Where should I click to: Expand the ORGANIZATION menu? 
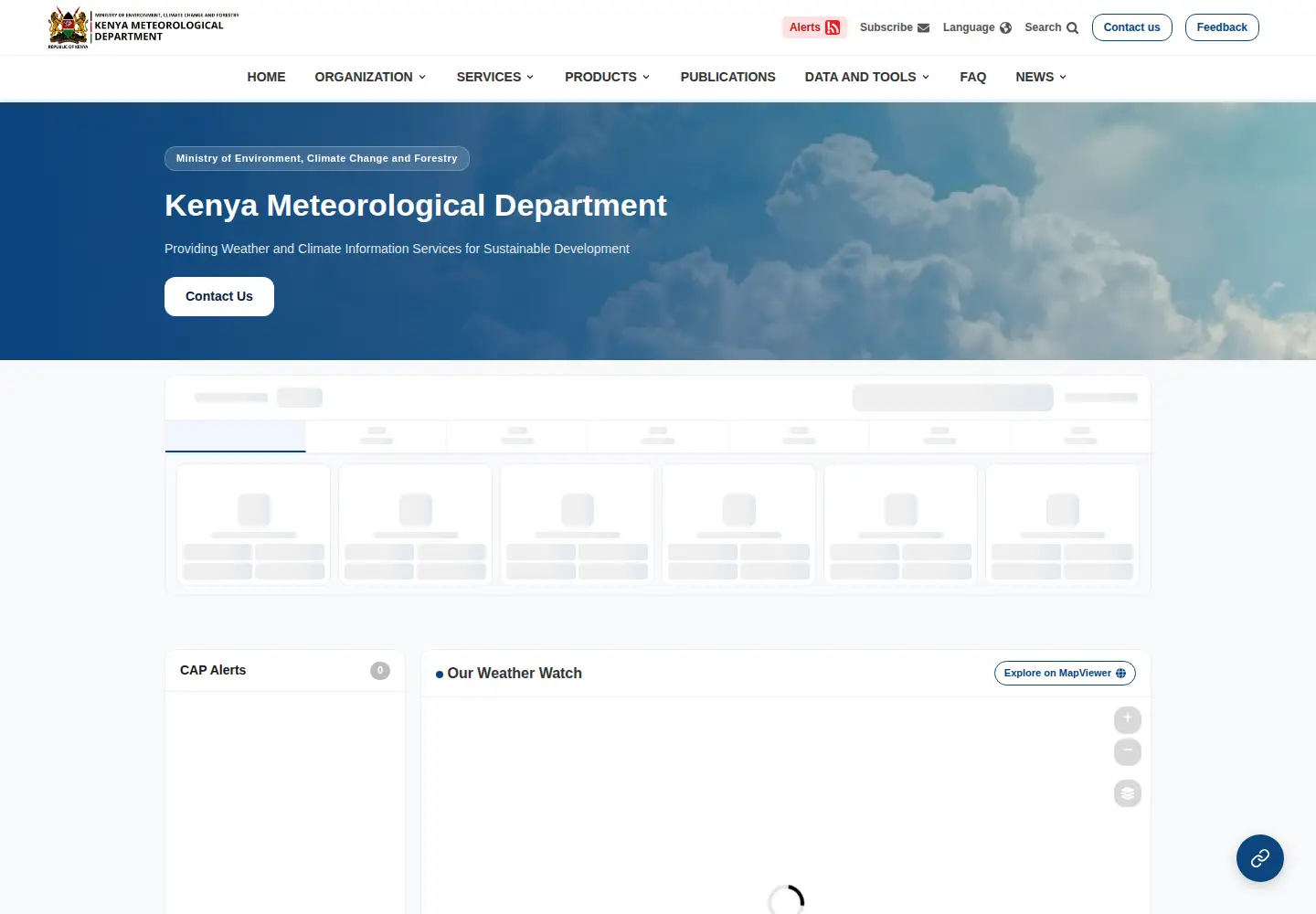(x=370, y=77)
